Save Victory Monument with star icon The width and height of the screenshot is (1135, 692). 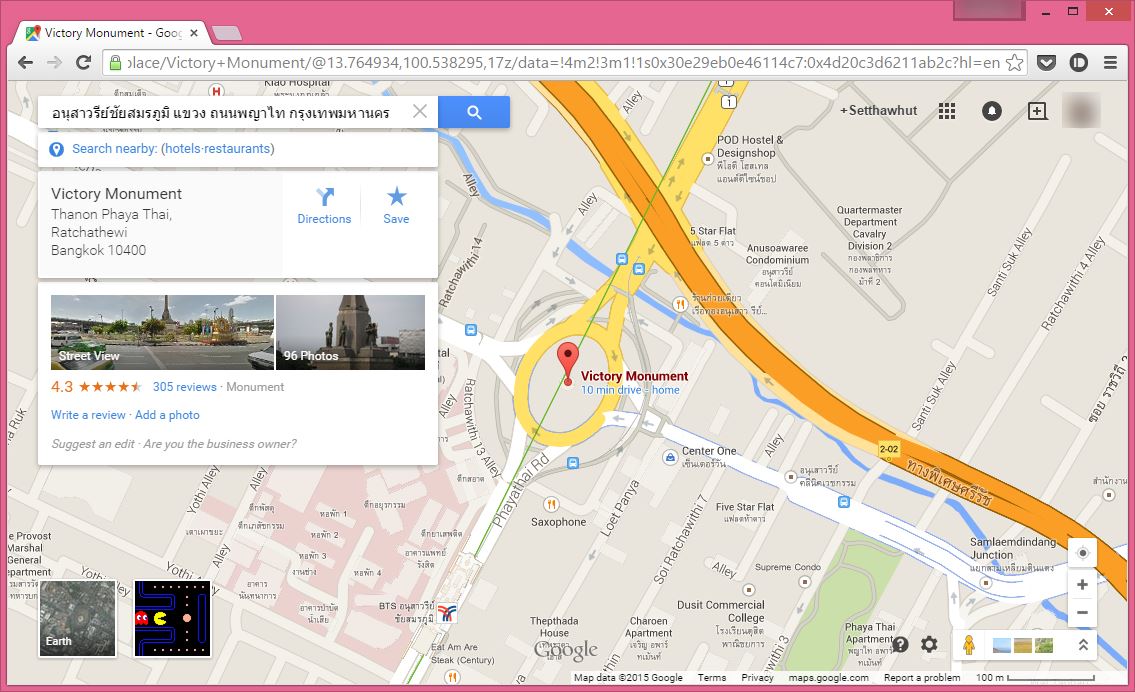396,206
